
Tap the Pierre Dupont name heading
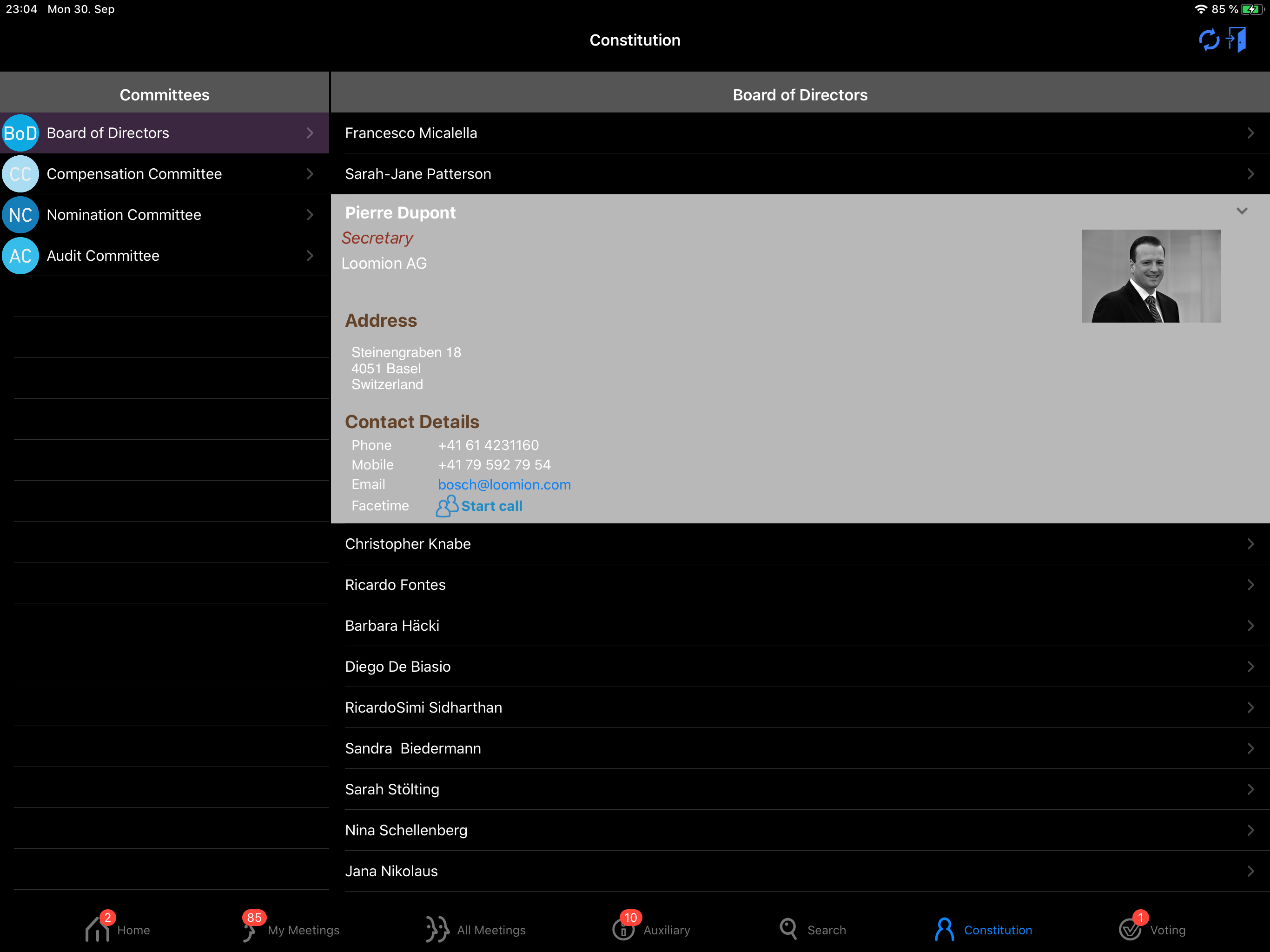point(400,213)
